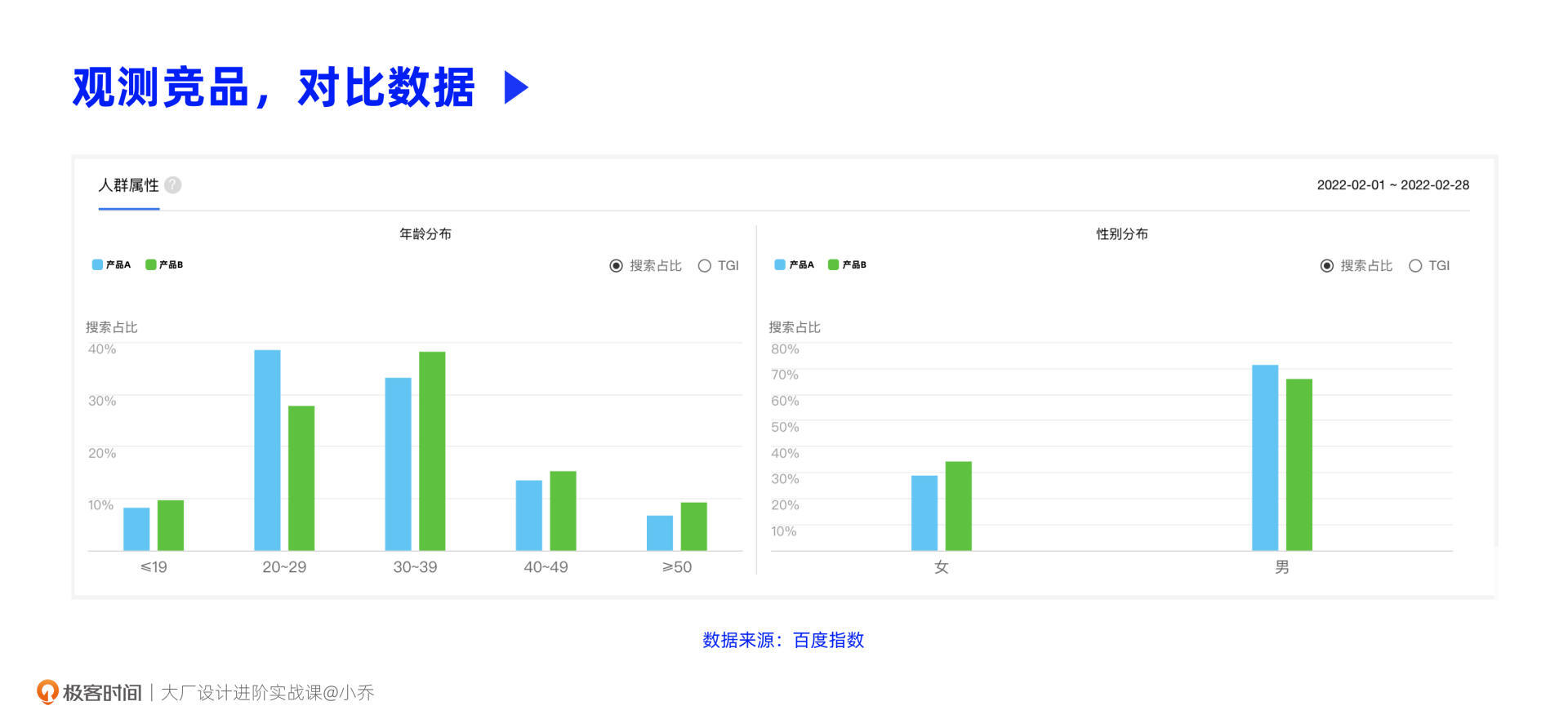Screen dimensions: 1568x728
Task: Switch the age distribution chart to TGI
Action: [x=705, y=266]
